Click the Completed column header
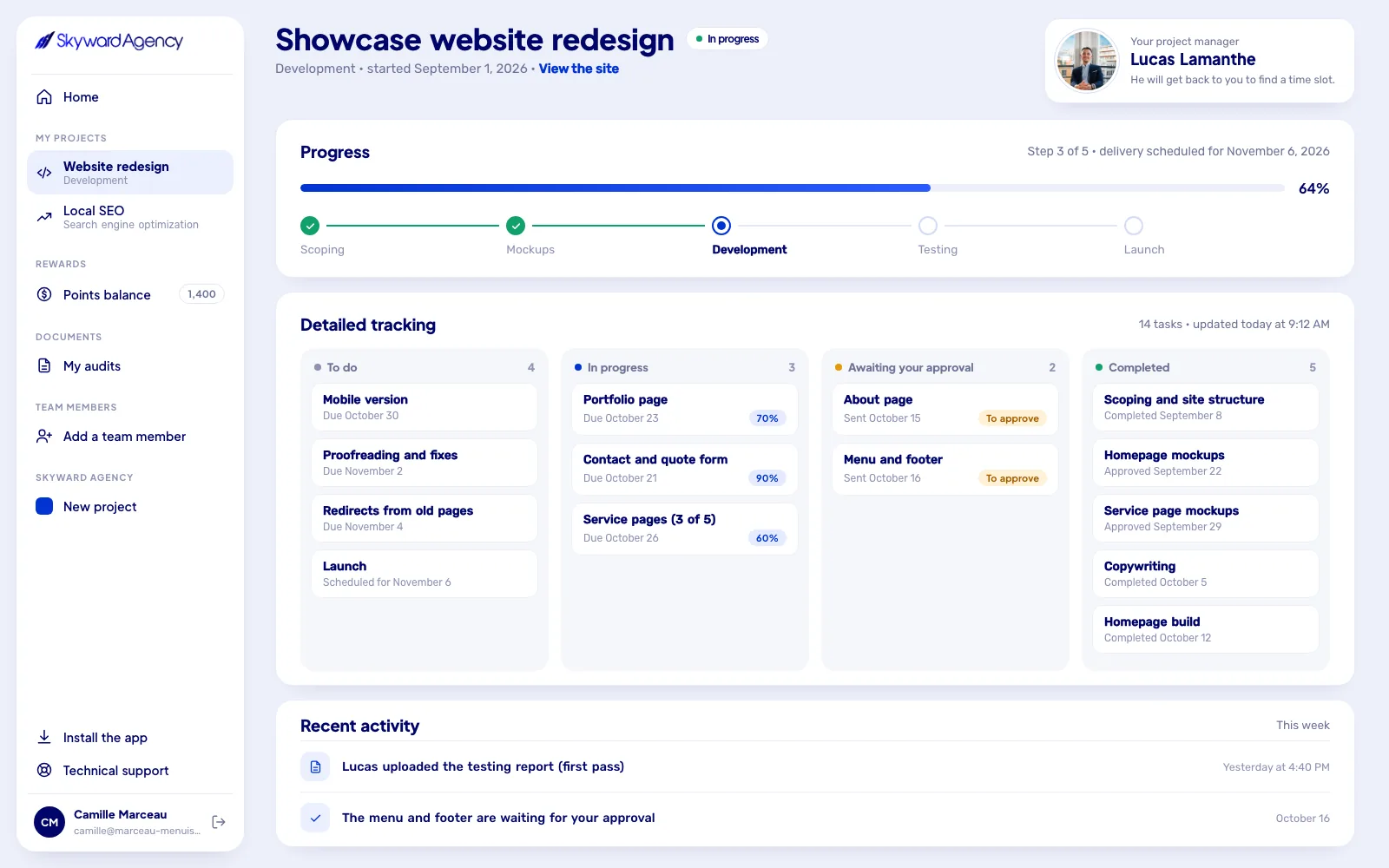Viewport: 1389px width, 868px height. [1206, 367]
